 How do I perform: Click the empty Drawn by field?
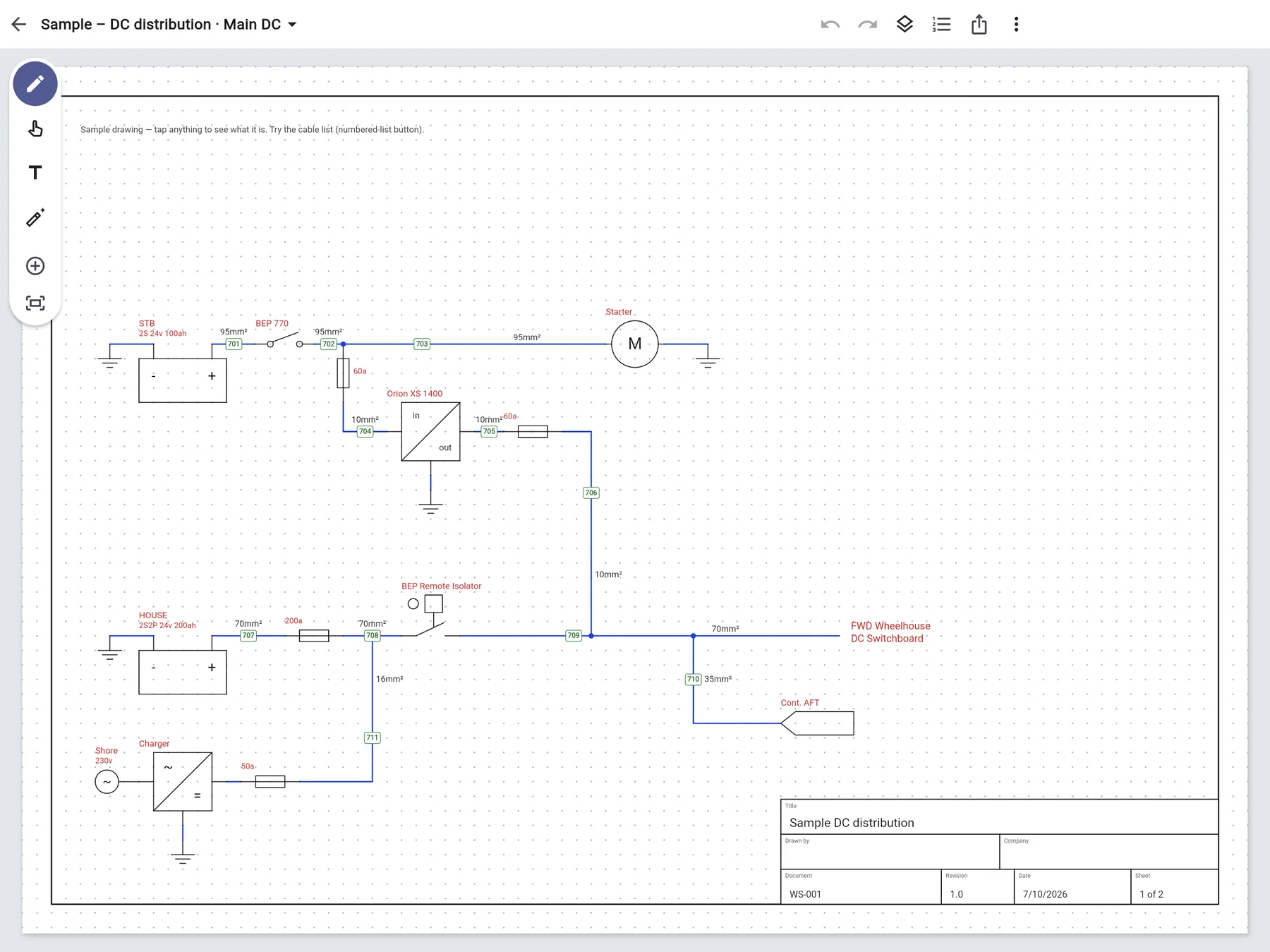(890, 852)
